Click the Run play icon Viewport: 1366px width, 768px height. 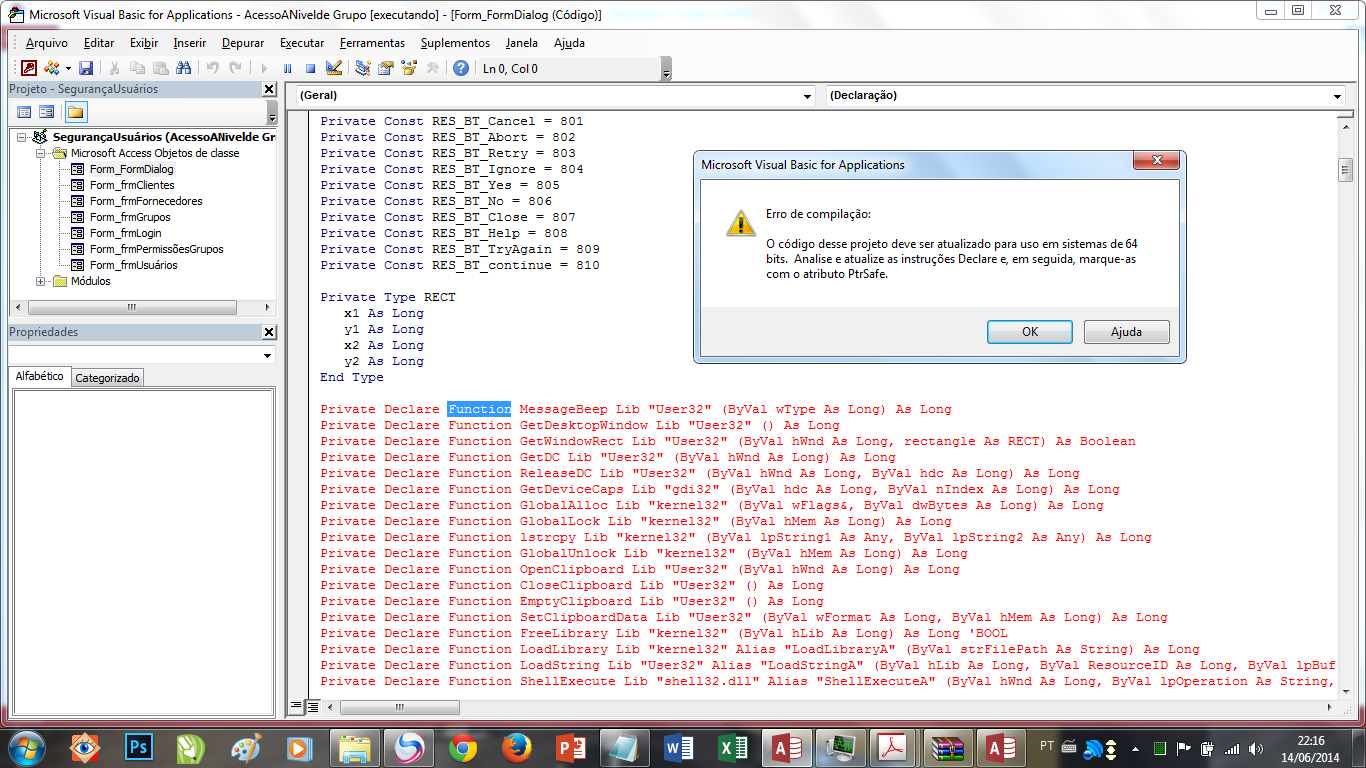(x=264, y=68)
